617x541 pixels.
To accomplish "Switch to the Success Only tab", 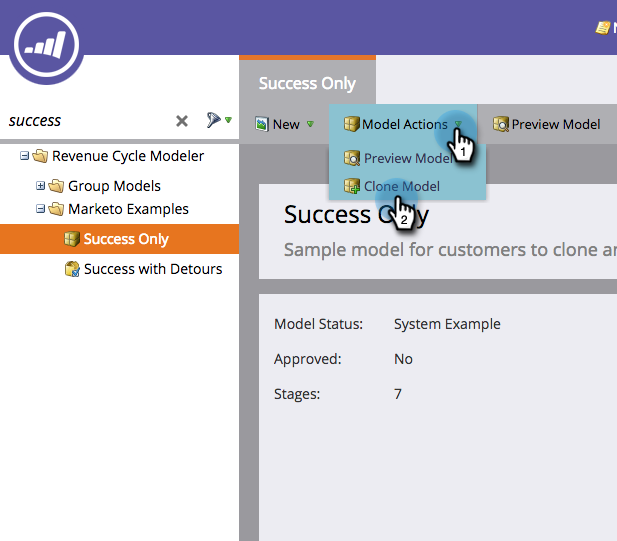I will pyautogui.click(x=307, y=83).
